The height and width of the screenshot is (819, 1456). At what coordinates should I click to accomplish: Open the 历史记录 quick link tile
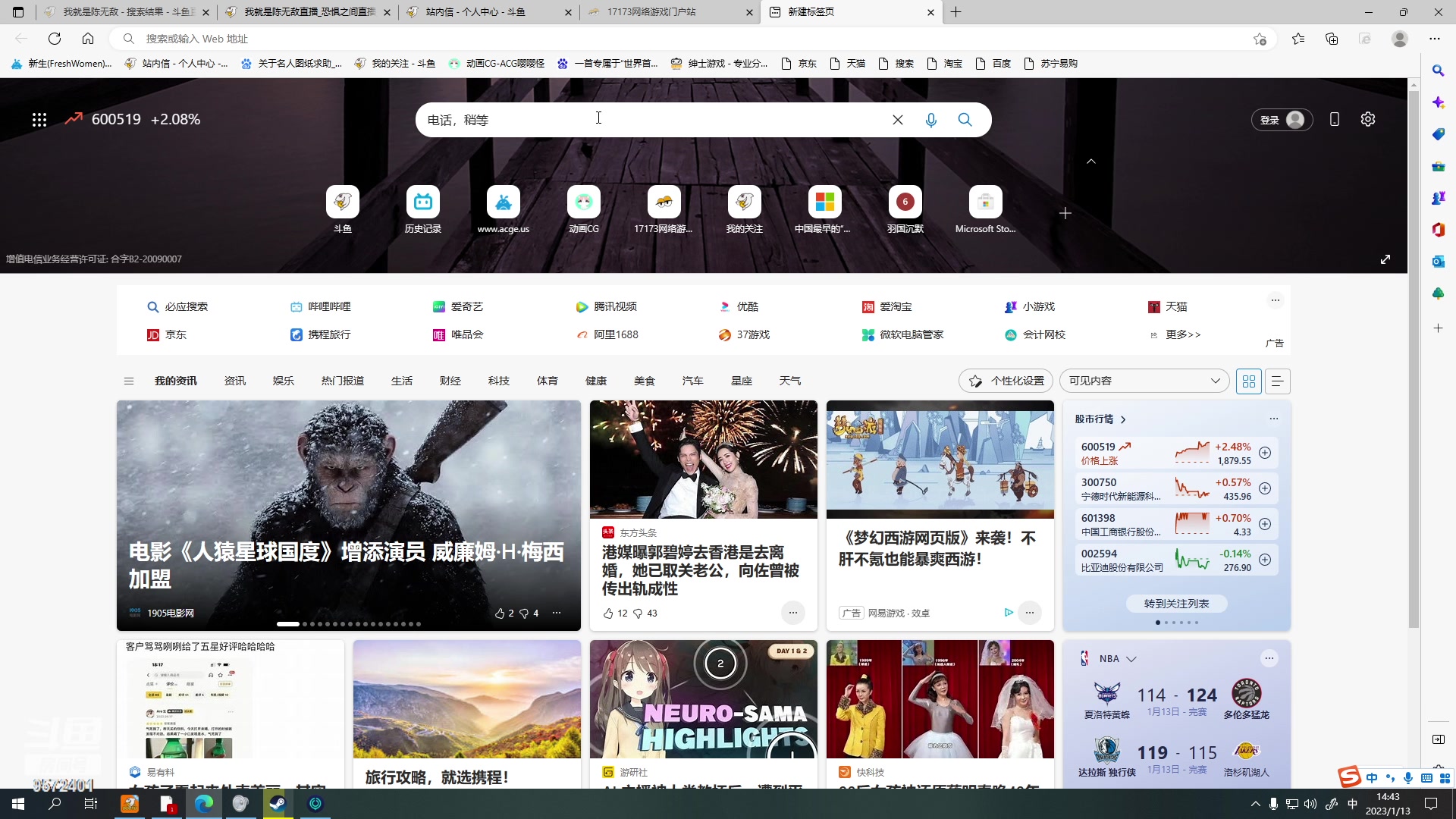tap(423, 209)
